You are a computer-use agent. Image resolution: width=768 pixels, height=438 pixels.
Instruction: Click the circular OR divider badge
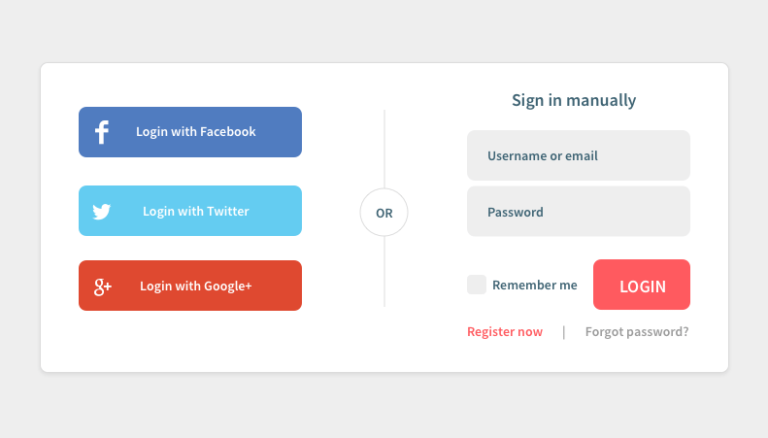[384, 212]
